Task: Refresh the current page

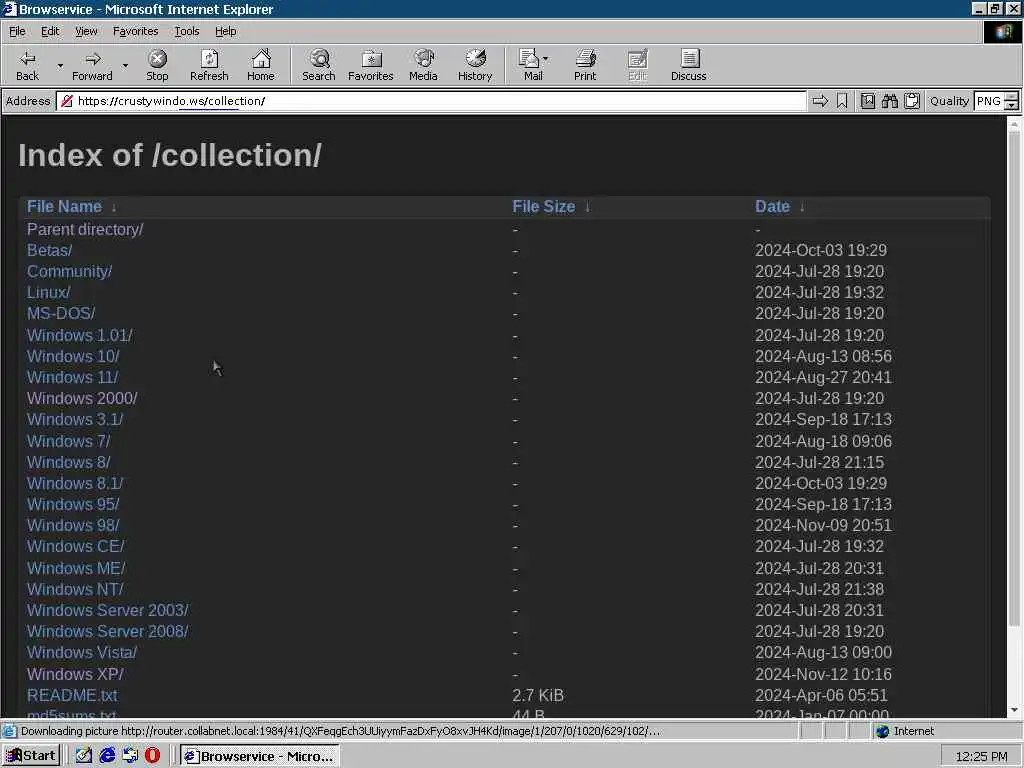Action: tap(209, 65)
